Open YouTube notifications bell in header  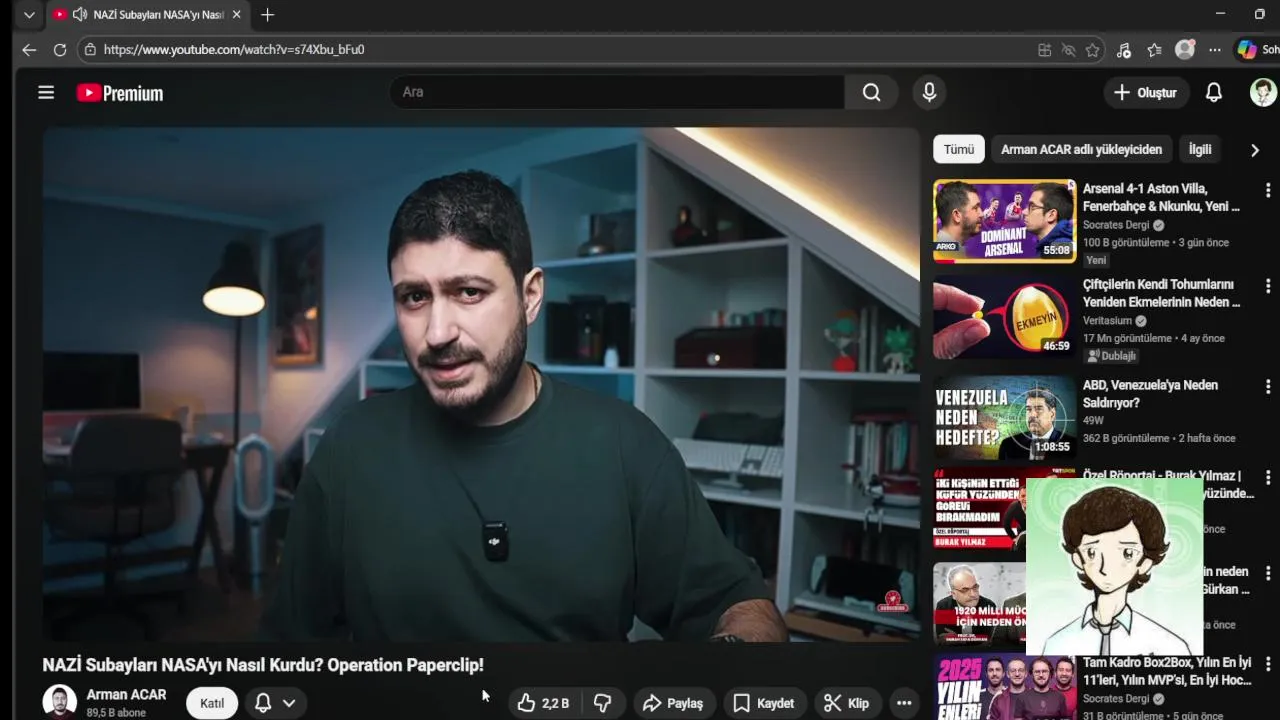pyautogui.click(x=1213, y=92)
